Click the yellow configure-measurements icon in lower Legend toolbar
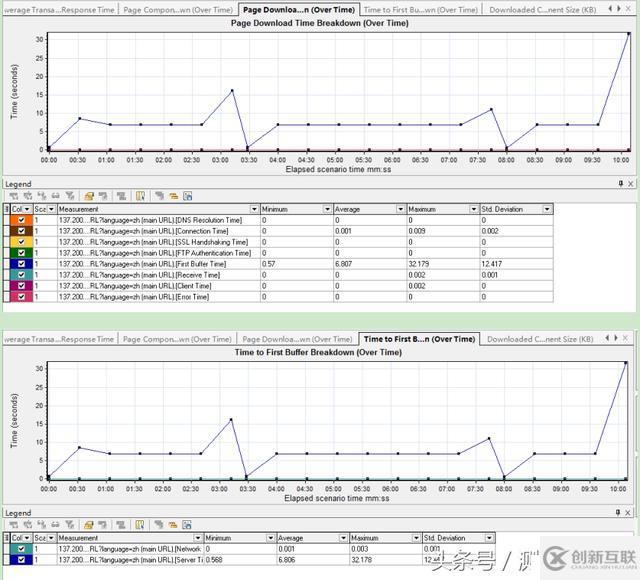Image resolution: width=640 pixels, height=580 pixels. pyautogui.click(x=89, y=525)
